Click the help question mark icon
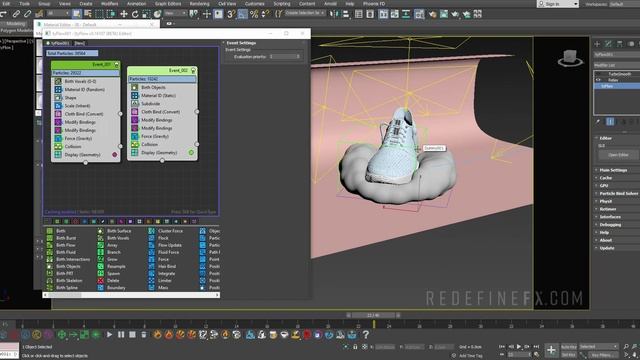The height and width of the screenshot is (360, 640). point(366,335)
